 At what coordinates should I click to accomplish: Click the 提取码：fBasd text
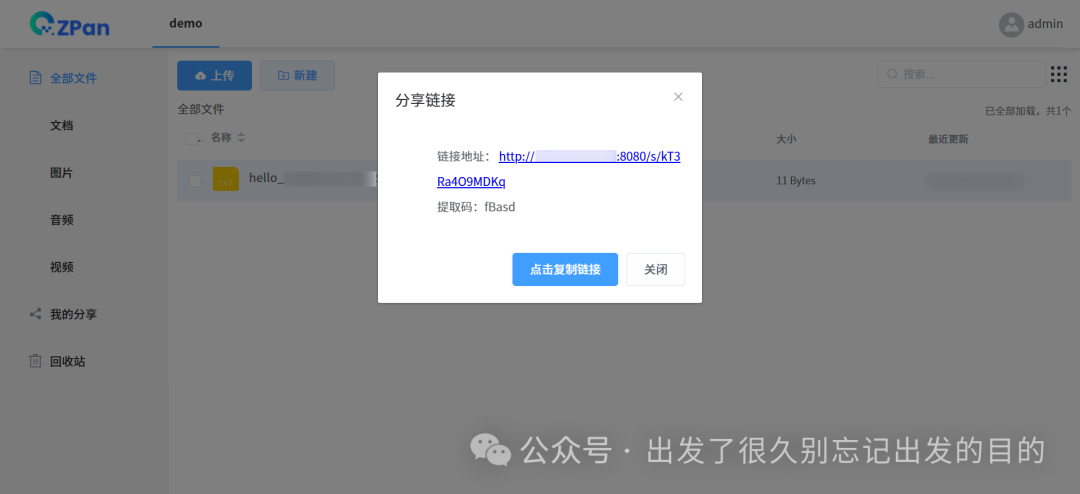point(476,207)
